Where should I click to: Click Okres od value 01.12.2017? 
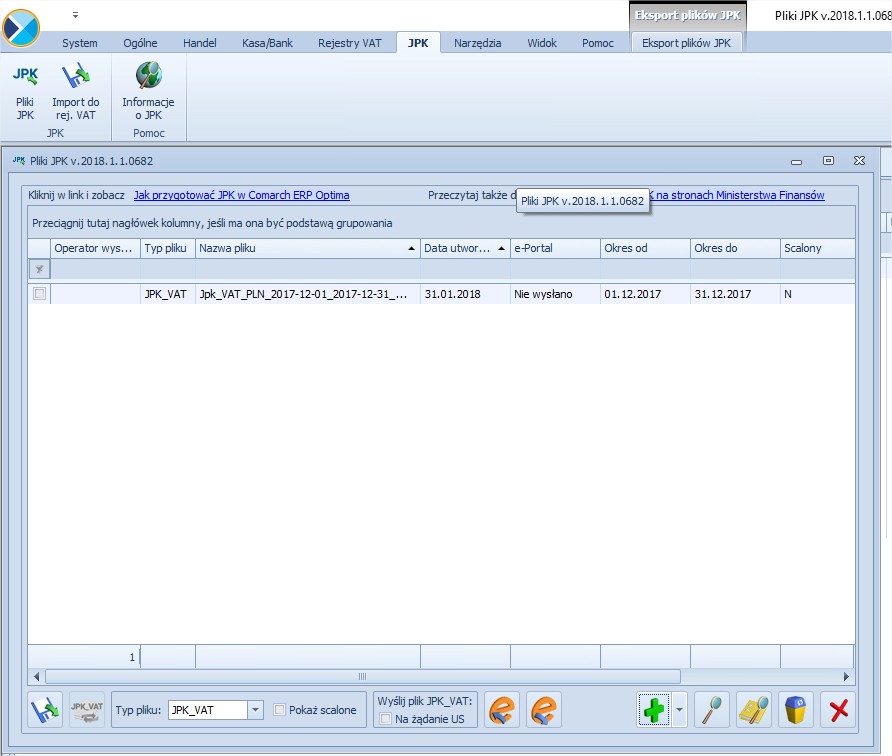point(645,294)
